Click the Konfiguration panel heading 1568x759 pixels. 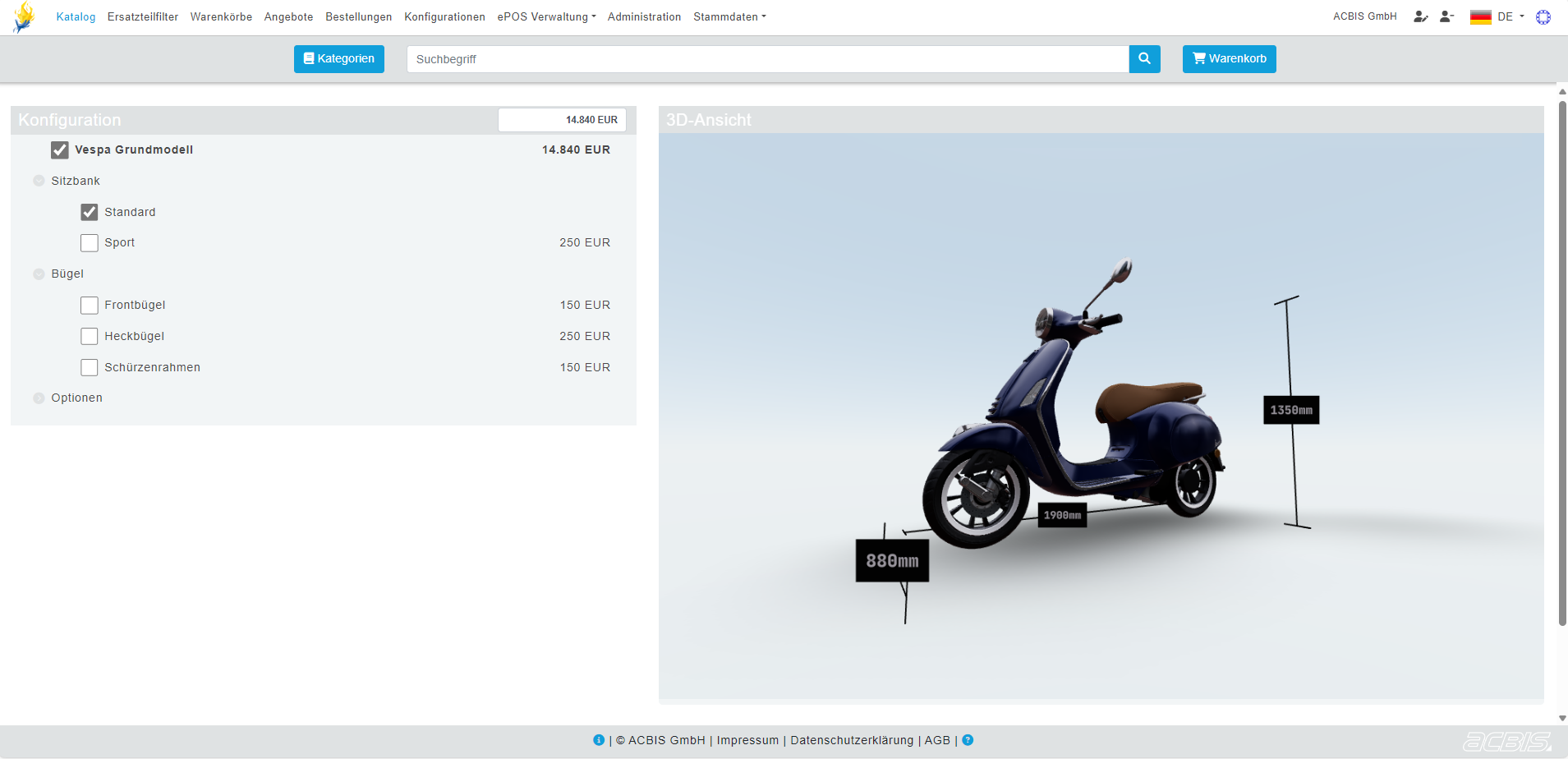[70, 120]
